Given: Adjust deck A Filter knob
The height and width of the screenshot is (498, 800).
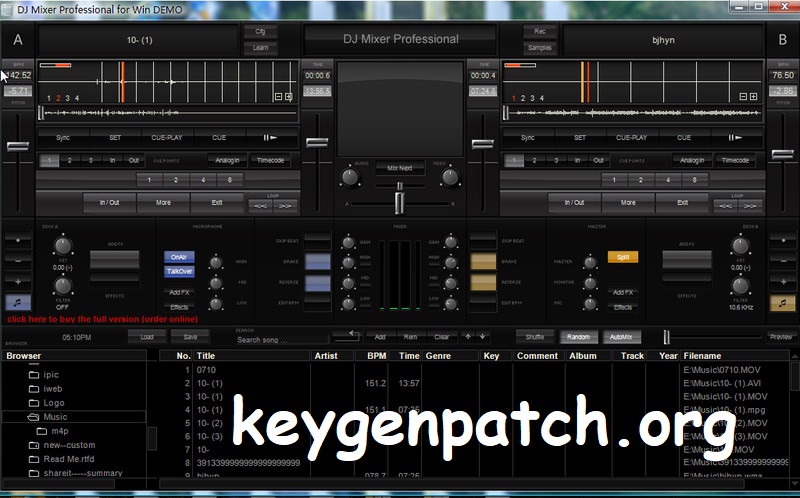Looking at the screenshot, I should (x=63, y=286).
